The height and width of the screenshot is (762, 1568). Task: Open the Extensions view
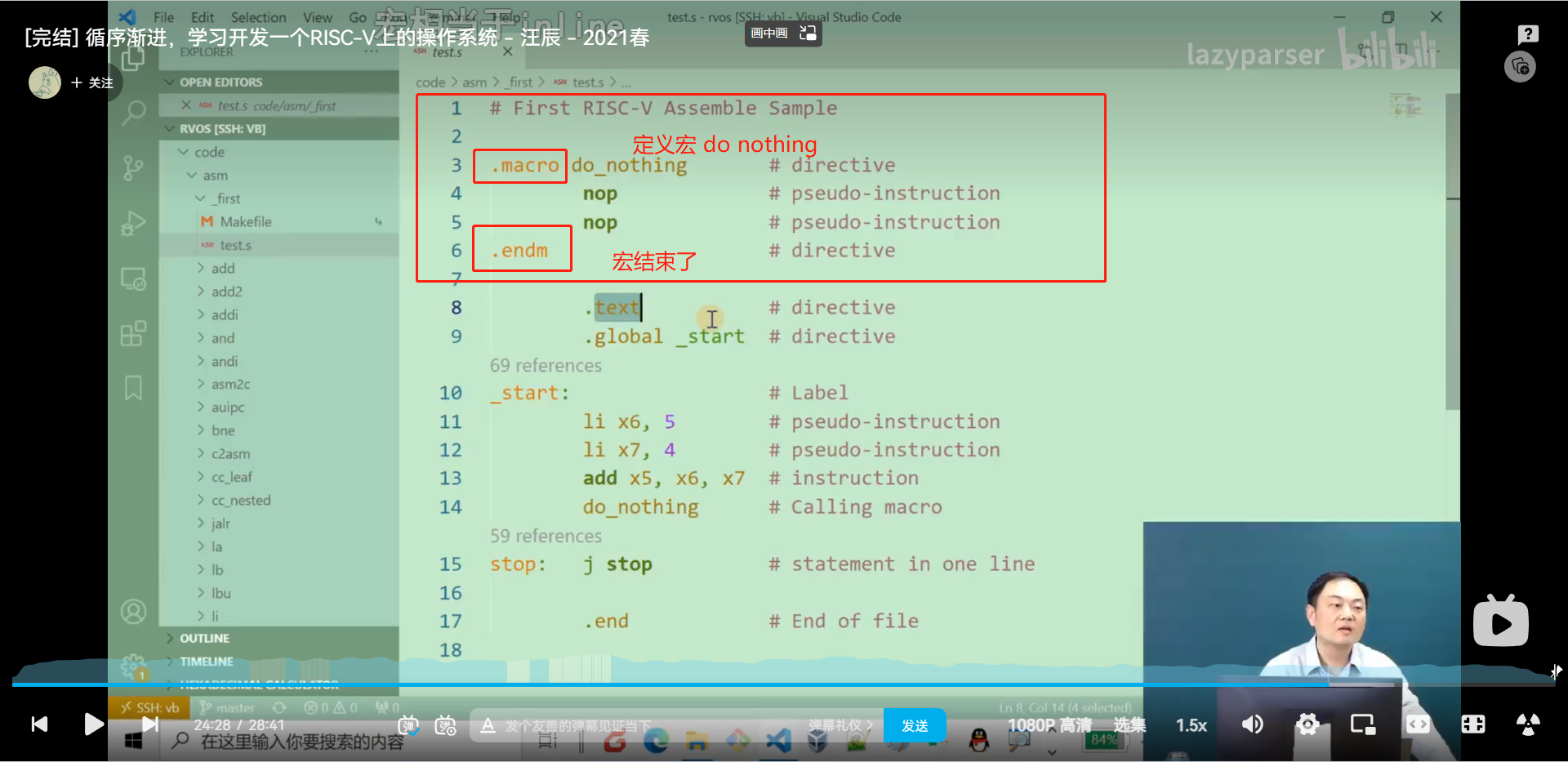click(x=133, y=333)
